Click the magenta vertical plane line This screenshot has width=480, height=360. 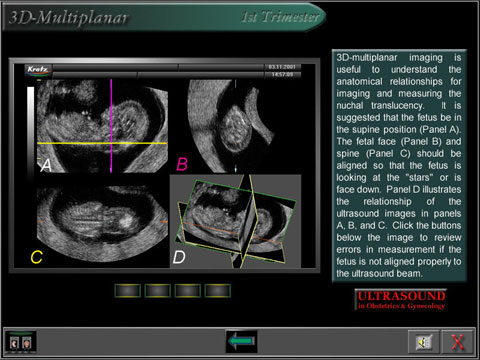coord(111,126)
